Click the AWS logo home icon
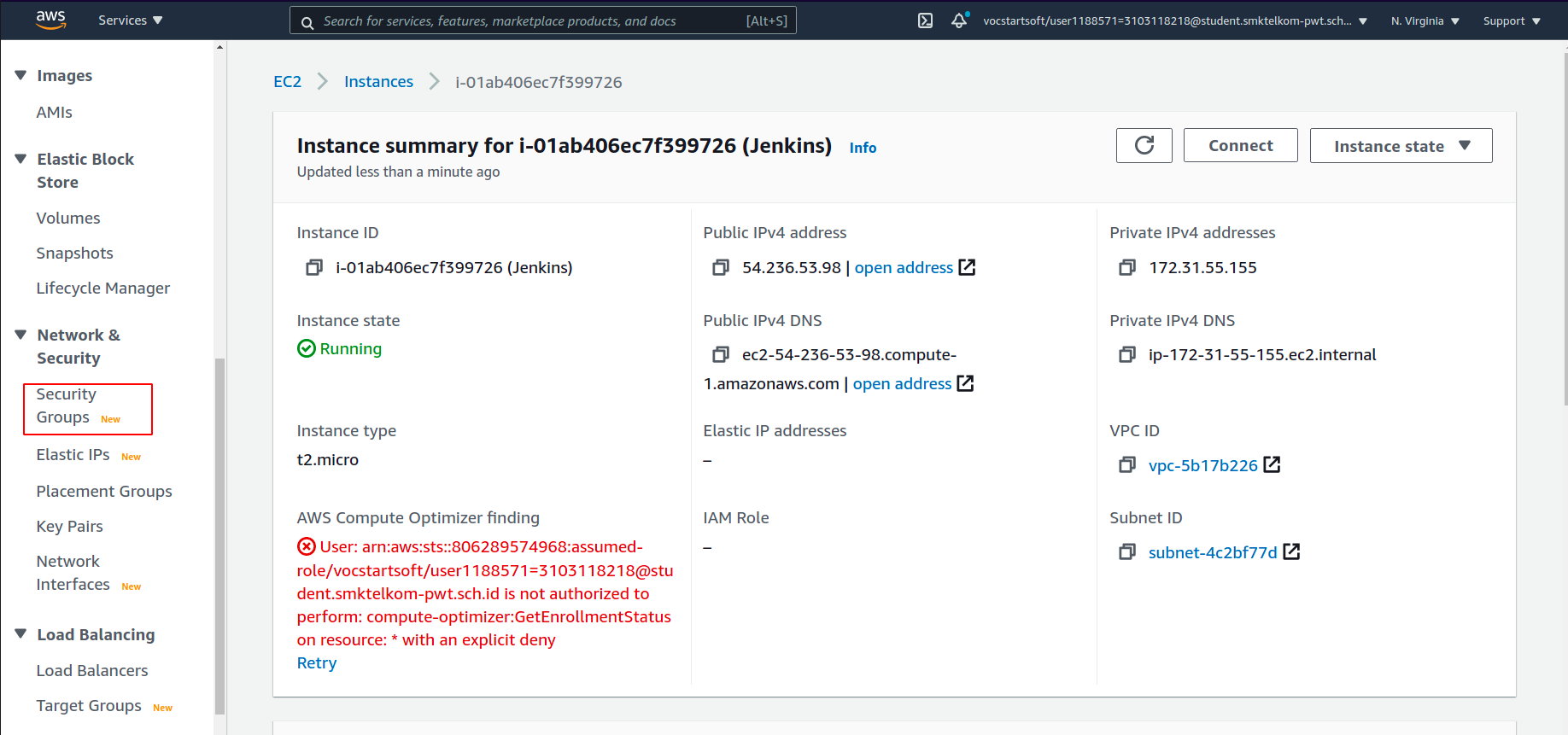 [x=51, y=20]
